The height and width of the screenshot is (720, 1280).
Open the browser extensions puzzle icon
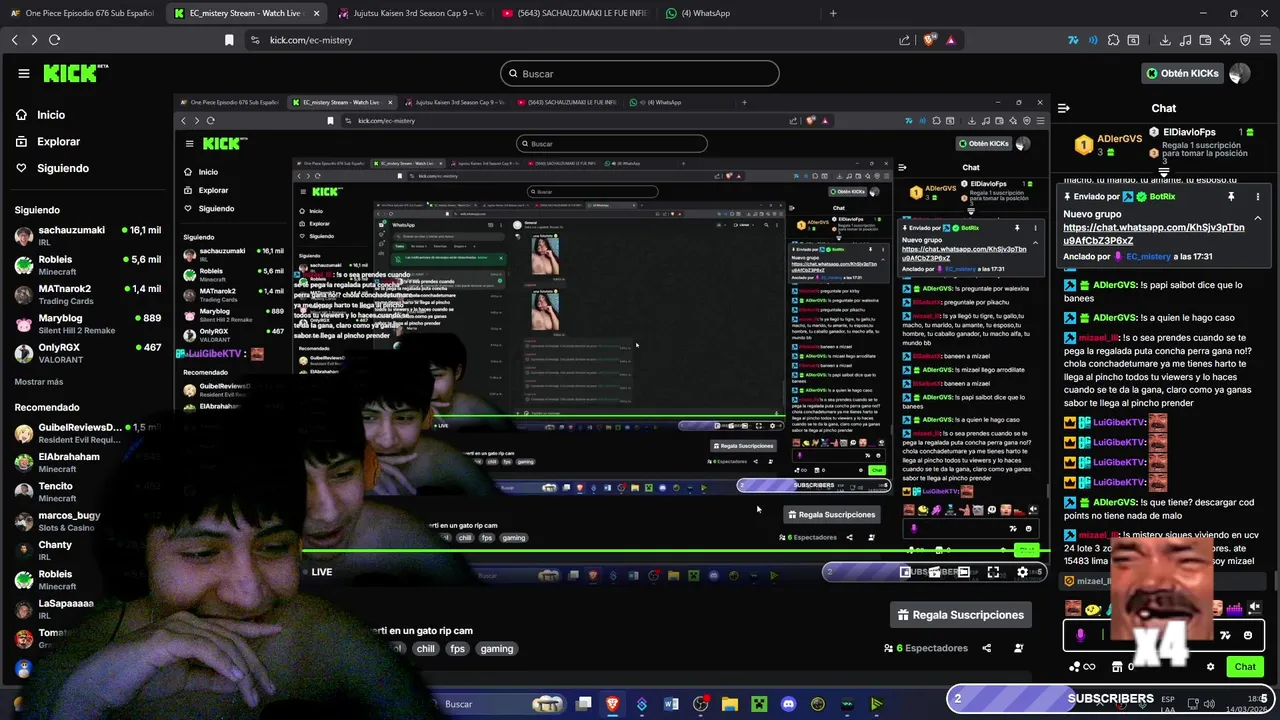(x=1112, y=40)
